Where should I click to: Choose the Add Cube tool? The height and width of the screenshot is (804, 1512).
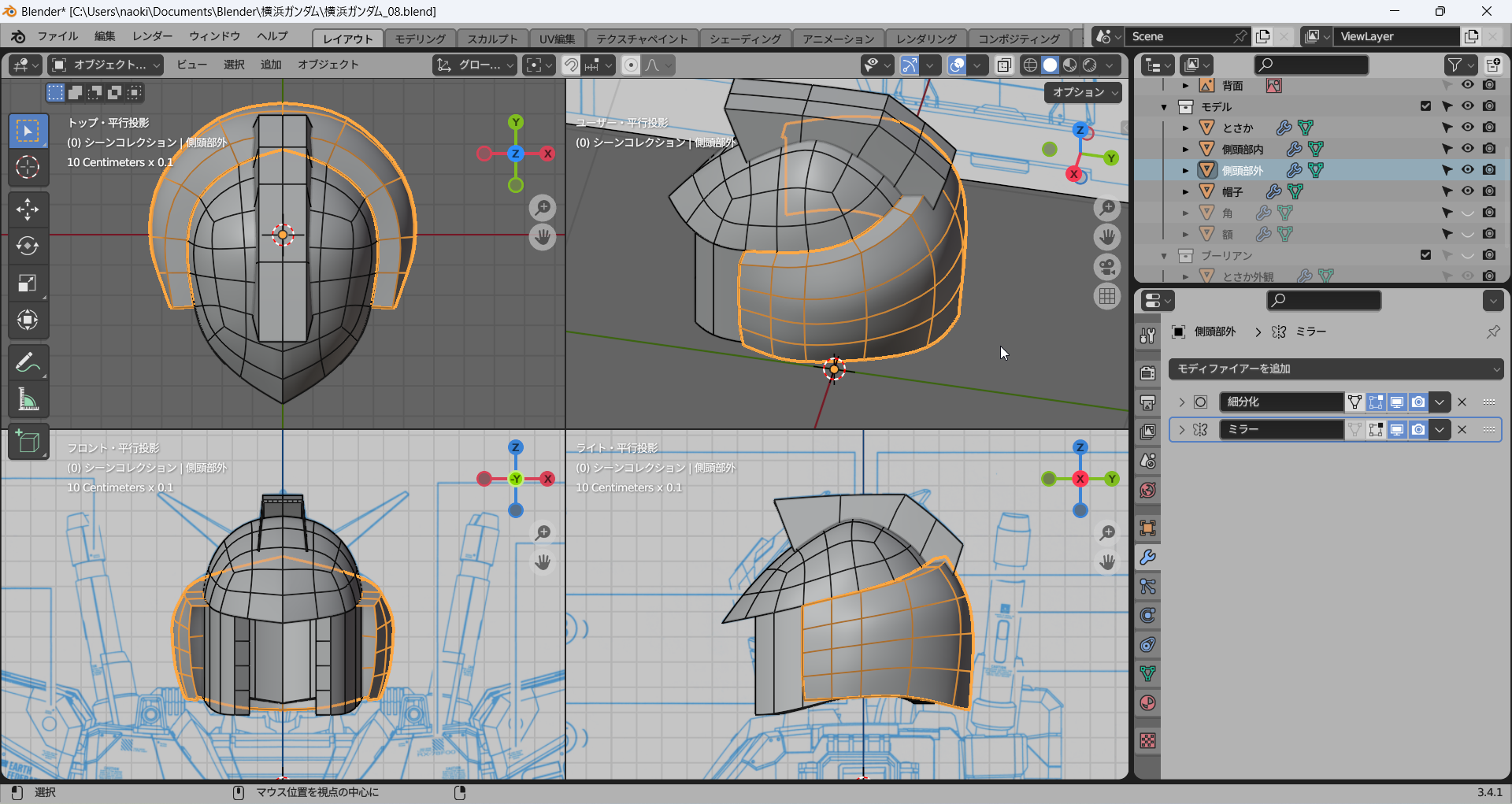(28, 443)
